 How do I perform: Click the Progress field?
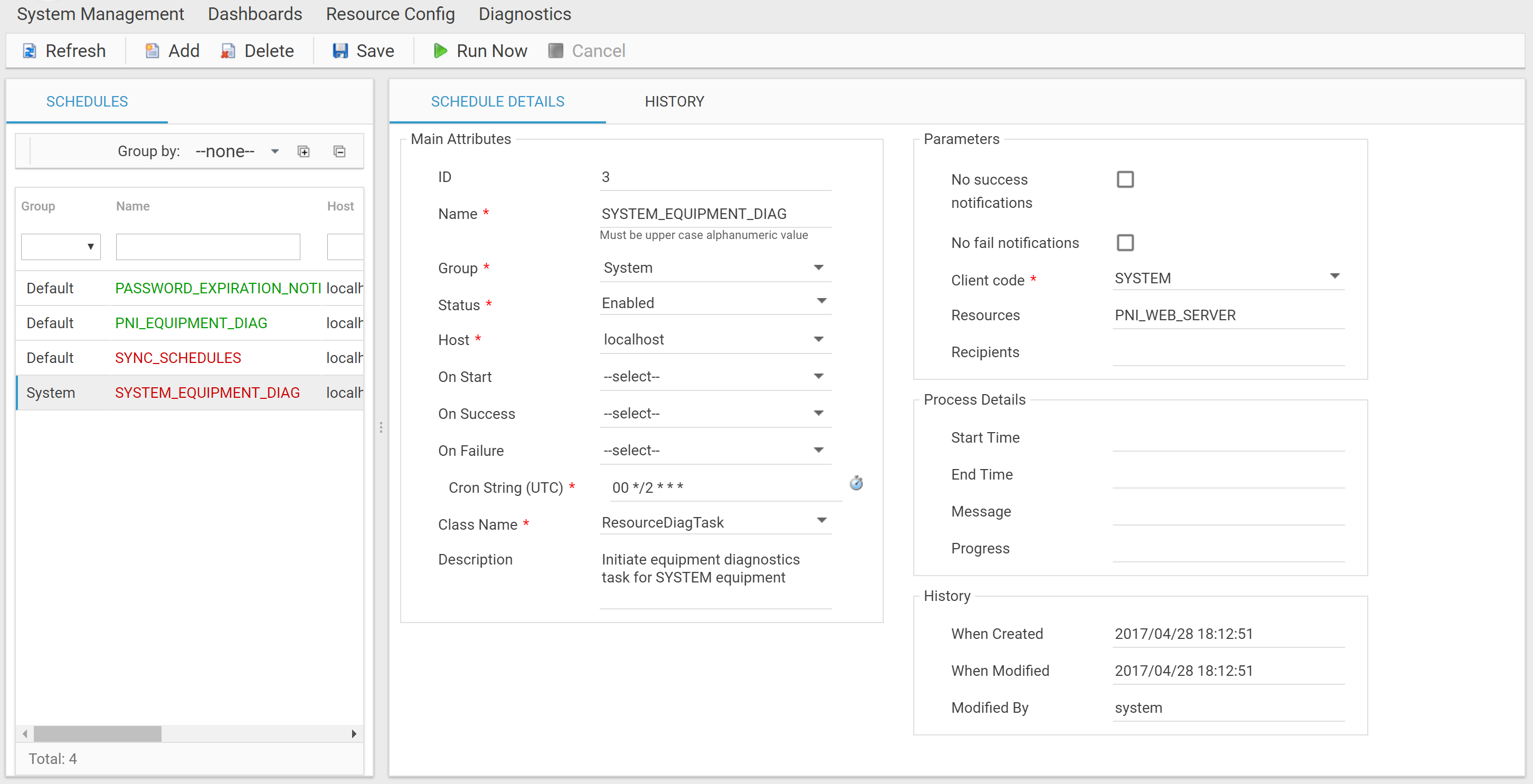point(1228,549)
